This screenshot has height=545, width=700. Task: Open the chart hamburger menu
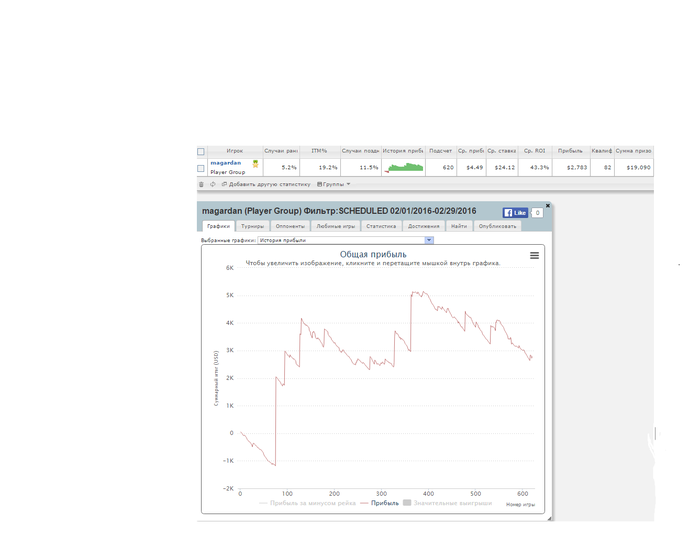(x=534, y=256)
